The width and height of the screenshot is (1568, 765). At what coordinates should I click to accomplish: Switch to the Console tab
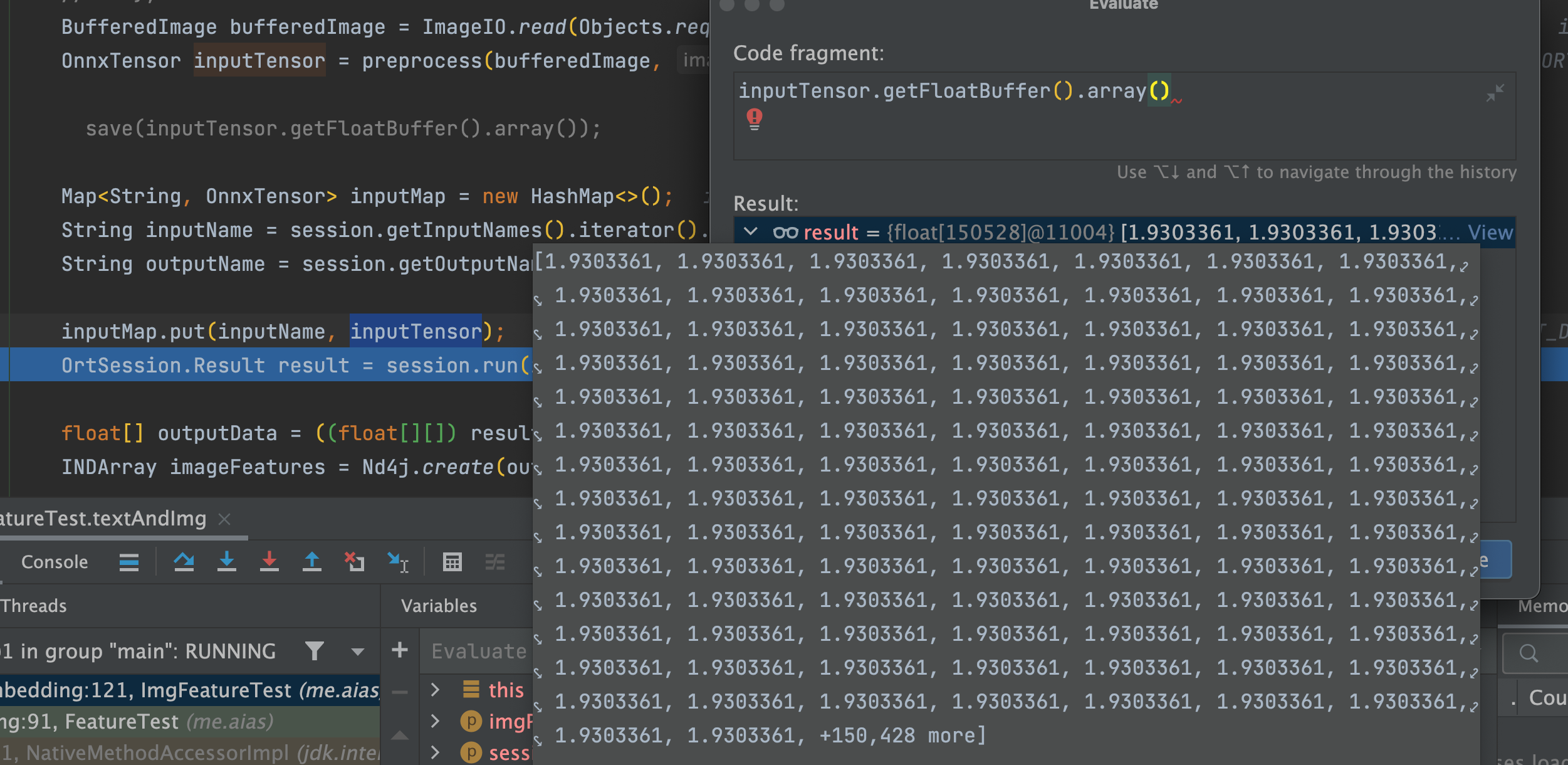(55, 561)
